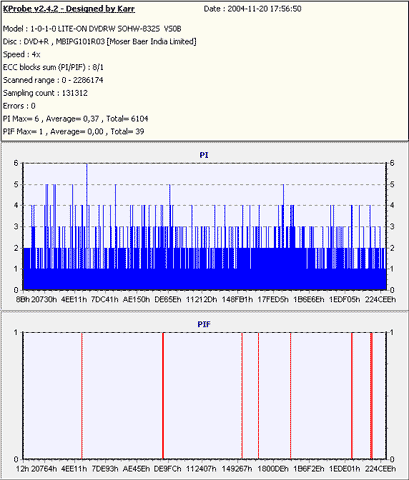Click PI axis label 11212Dh
Screen dimensions: 409x480
point(201,299)
